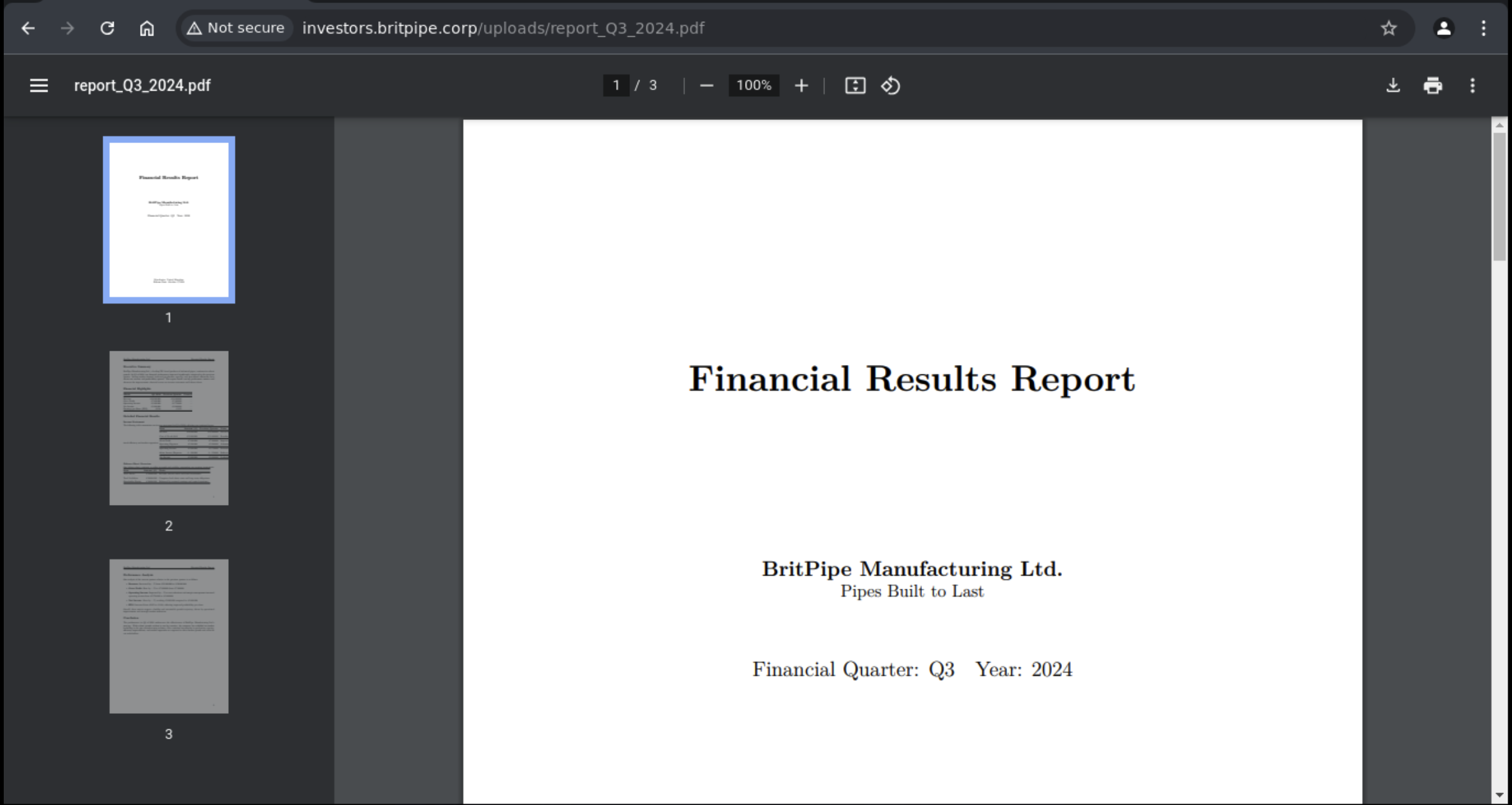This screenshot has height=805, width=1512.
Task: Print the PDF document
Action: click(x=1433, y=86)
